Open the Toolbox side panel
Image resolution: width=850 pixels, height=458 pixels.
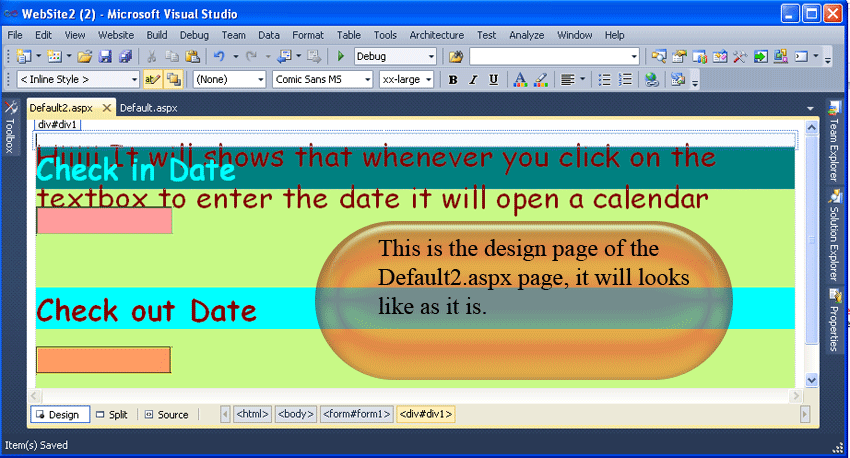tap(10, 128)
